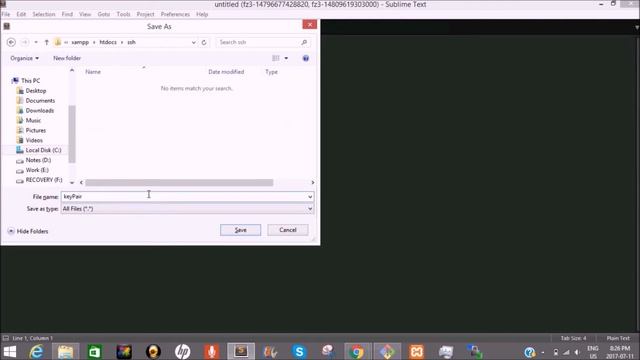Click the Windows Start button
Image resolution: width=640 pixels, height=360 pixels.
pos(9,351)
